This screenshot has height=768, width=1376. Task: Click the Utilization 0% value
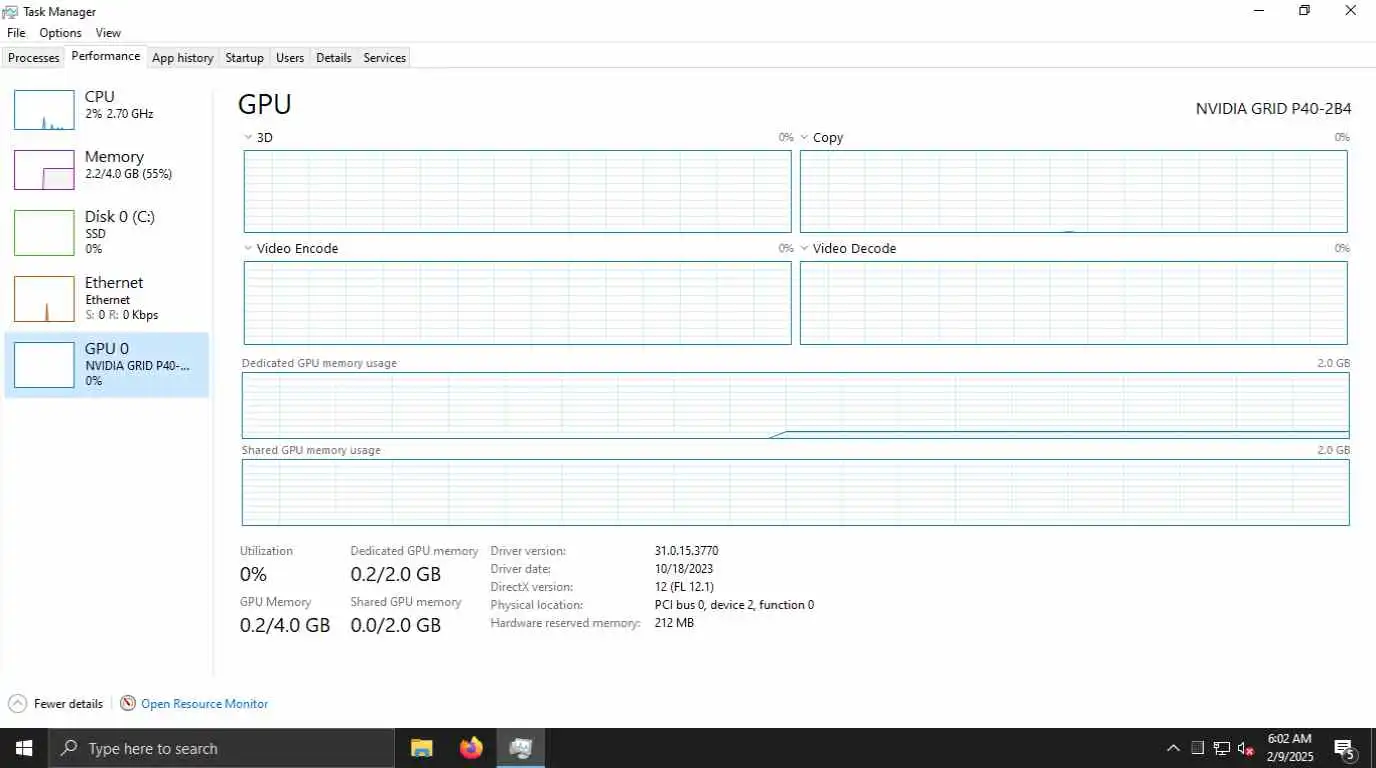253,574
